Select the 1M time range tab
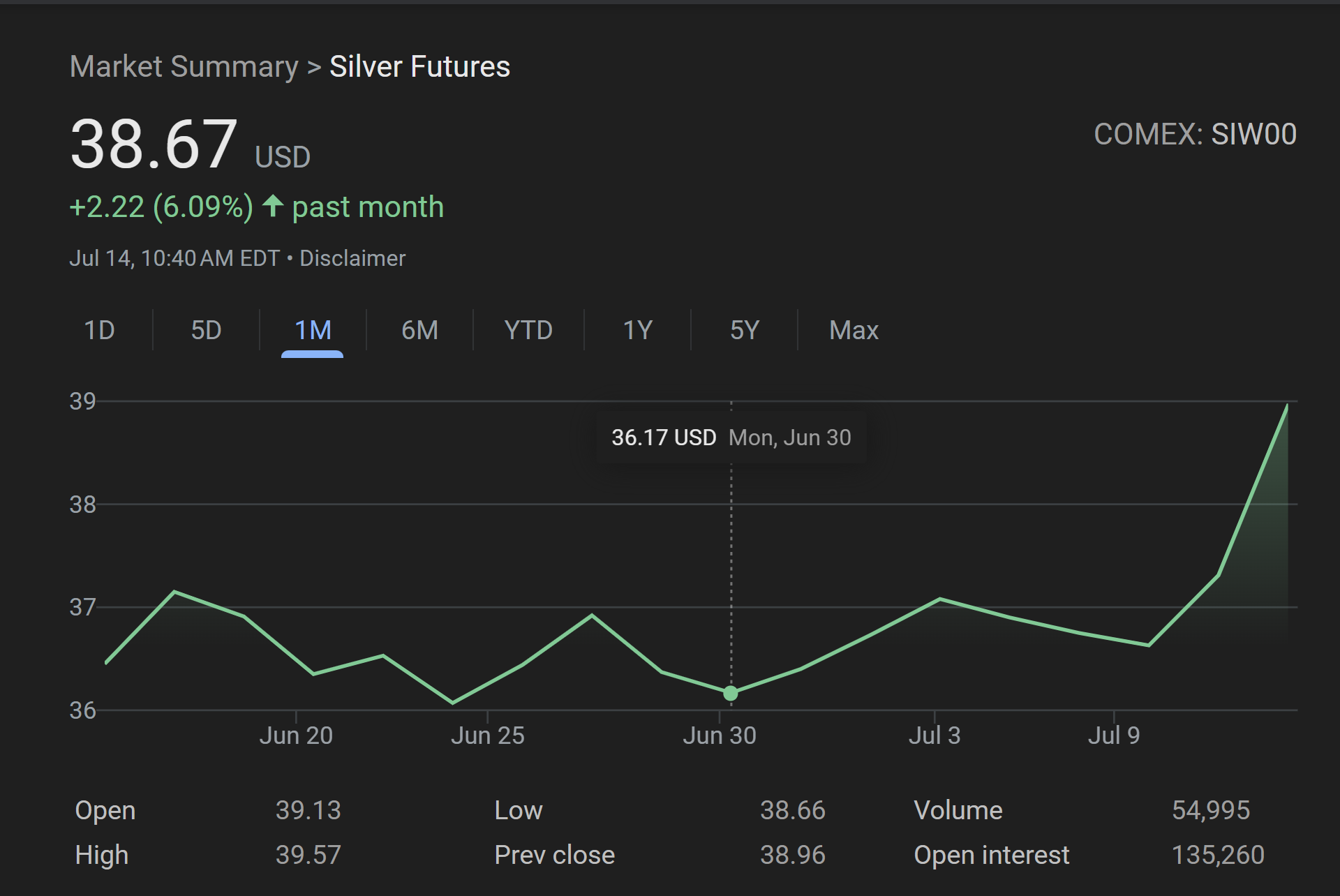This screenshot has height=896, width=1340. click(x=313, y=330)
